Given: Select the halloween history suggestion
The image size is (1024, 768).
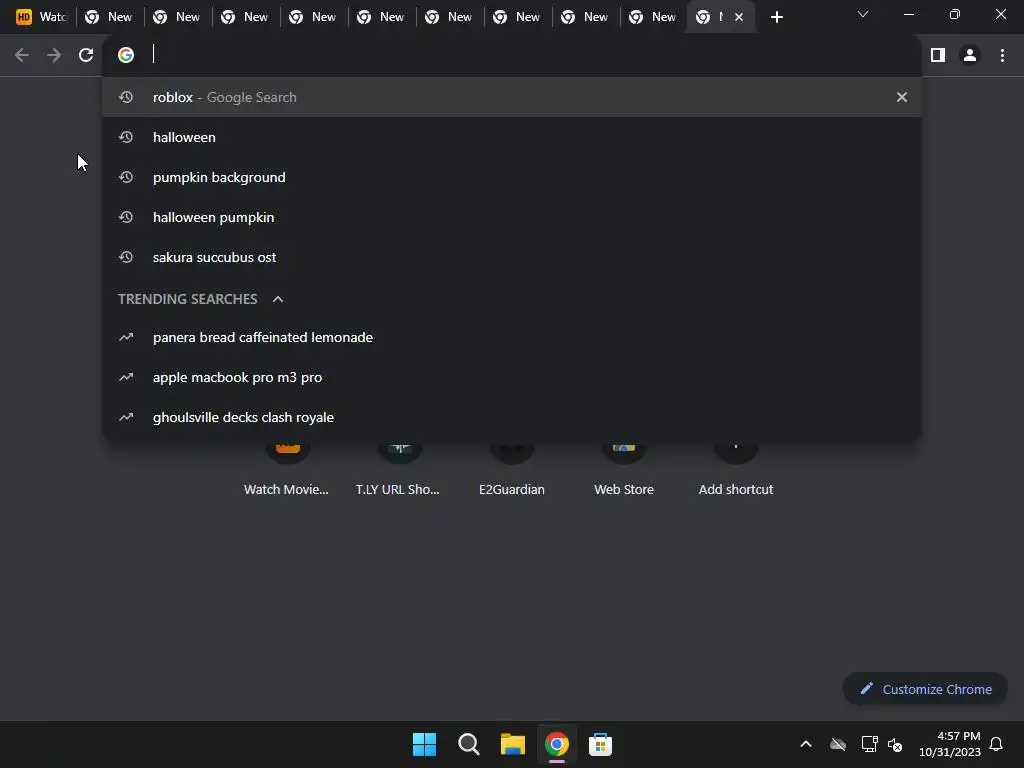Looking at the screenshot, I should click(511, 137).
